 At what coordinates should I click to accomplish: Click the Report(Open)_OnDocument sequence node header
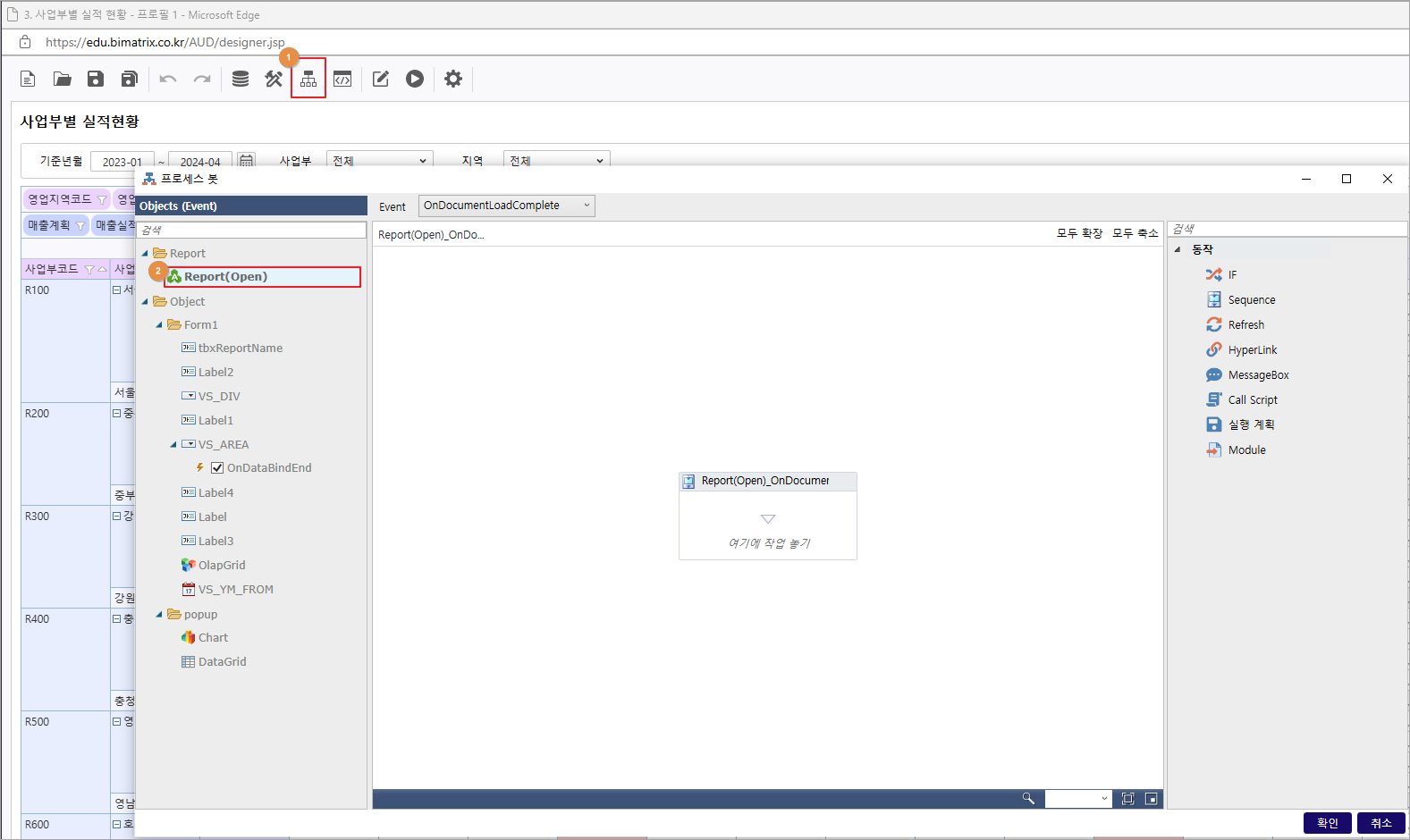click(x=768, y=482)
